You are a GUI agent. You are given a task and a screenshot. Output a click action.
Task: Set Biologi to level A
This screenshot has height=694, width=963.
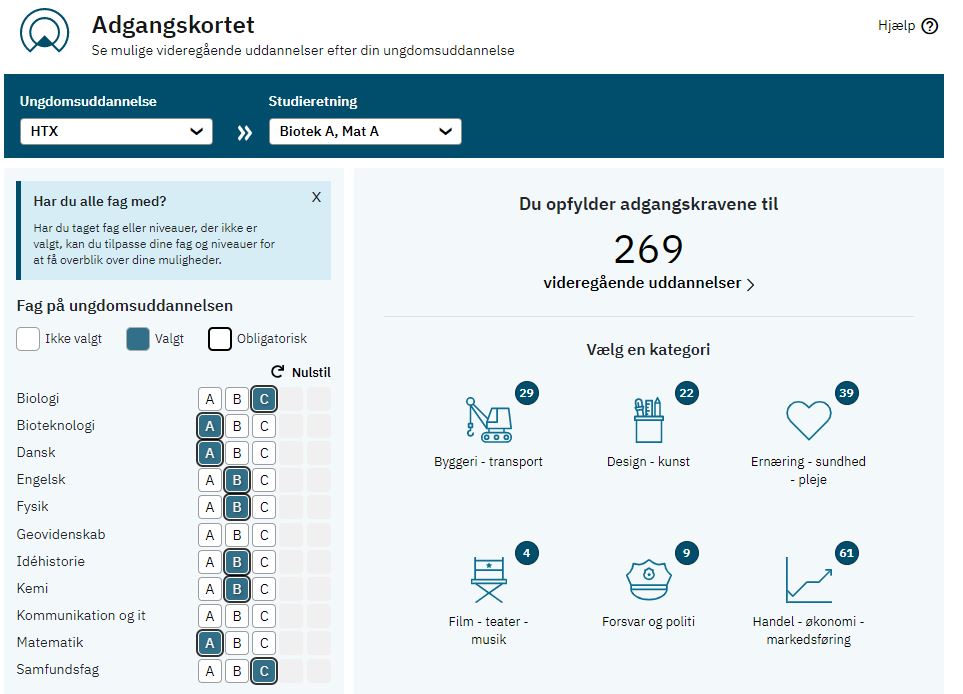pyautogui.click(x=209, y=399)
